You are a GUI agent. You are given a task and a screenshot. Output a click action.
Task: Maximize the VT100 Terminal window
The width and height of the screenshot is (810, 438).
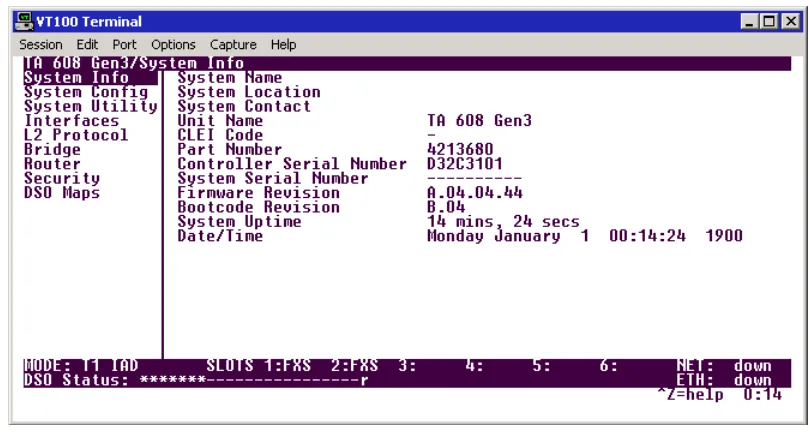coord(769,22)
